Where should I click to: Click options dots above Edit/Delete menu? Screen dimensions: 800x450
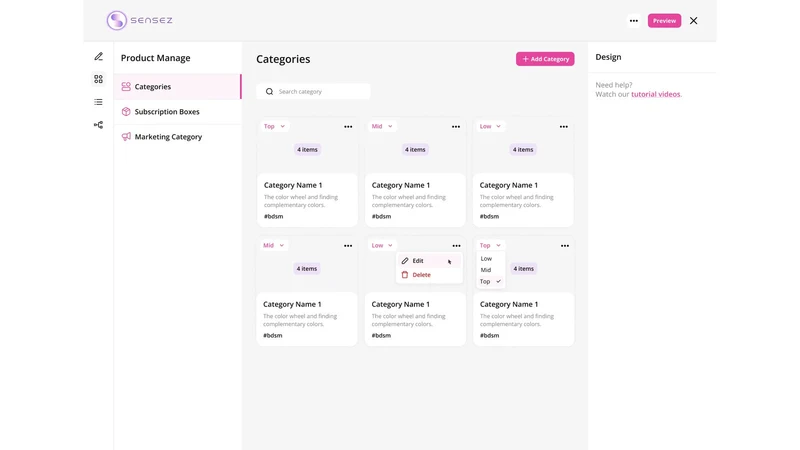(x=456, y=246)
